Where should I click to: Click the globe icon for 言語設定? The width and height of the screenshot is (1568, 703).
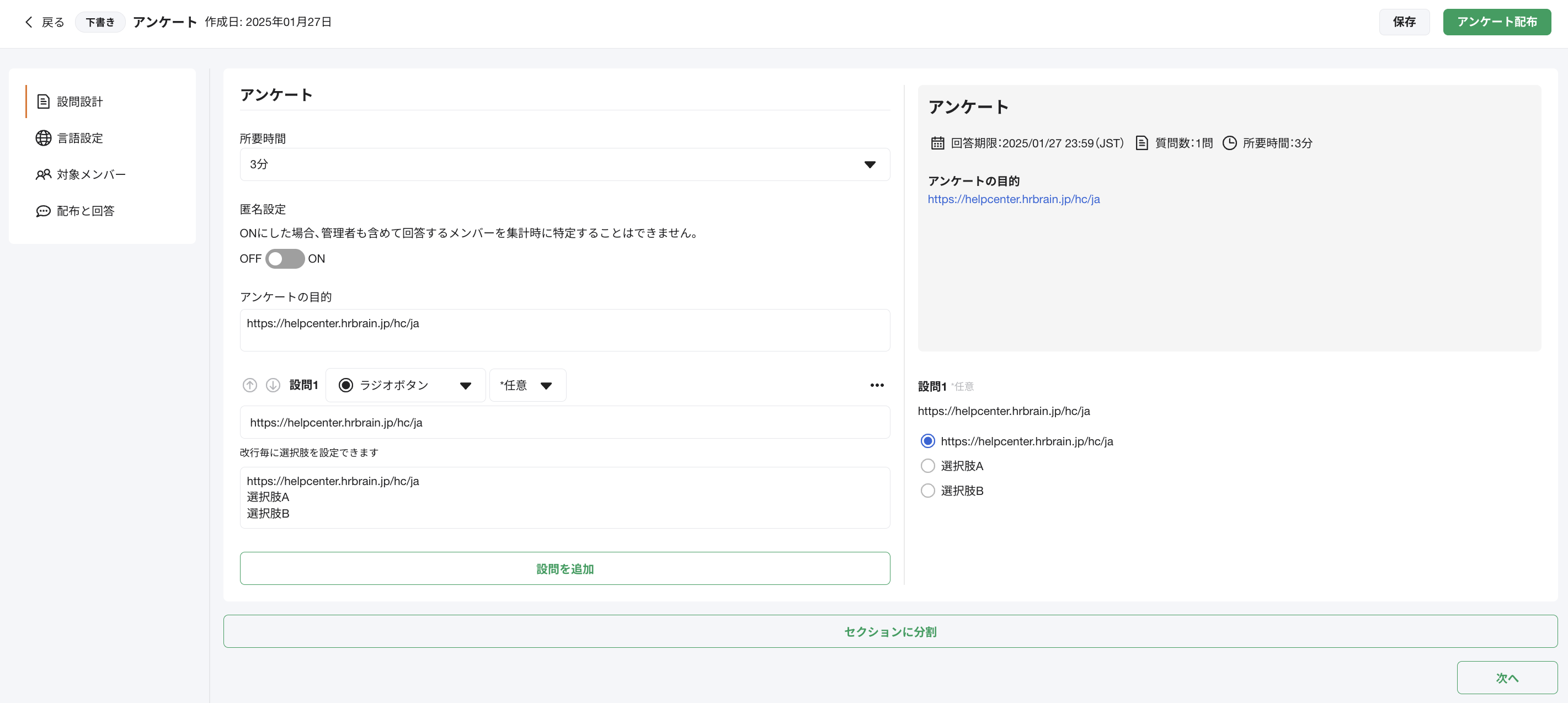43,138
